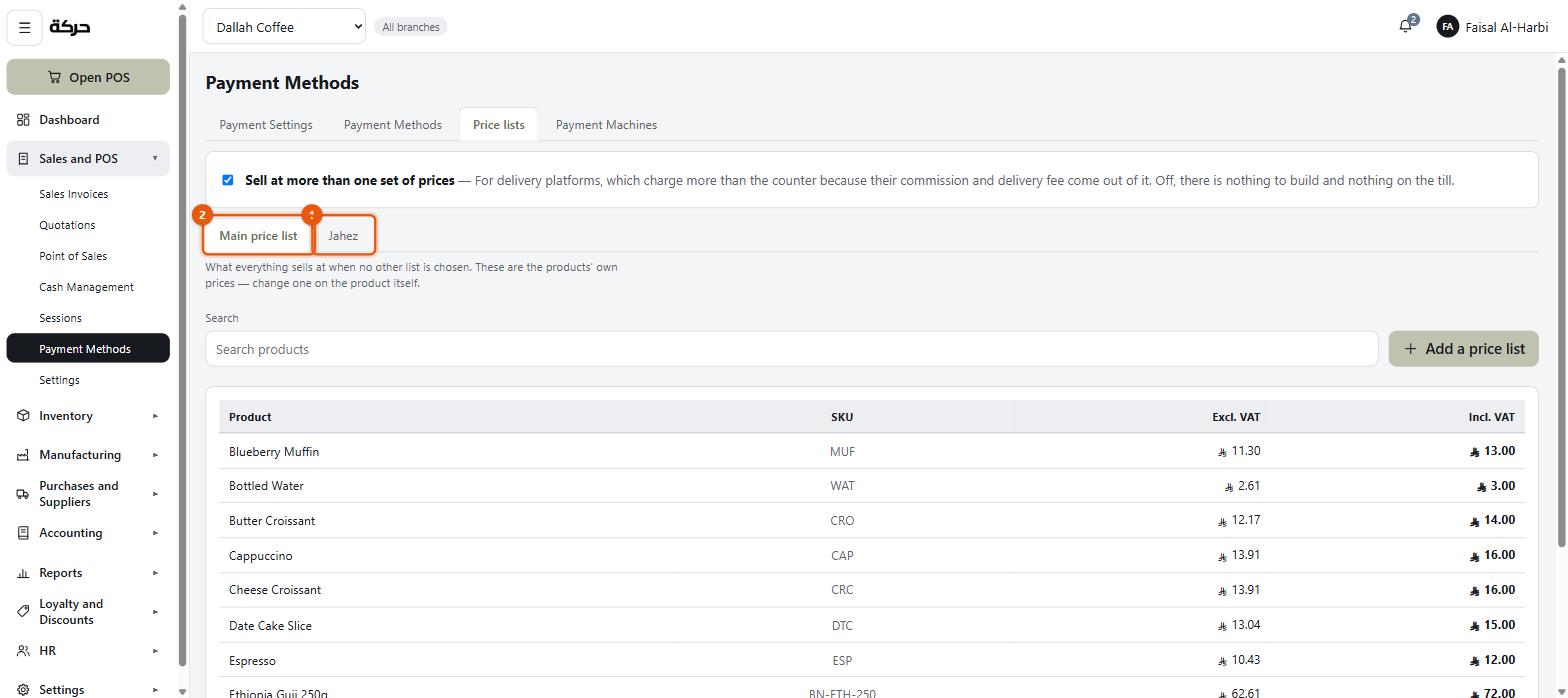Select the Main price list tab

click(x=258, y=236)
